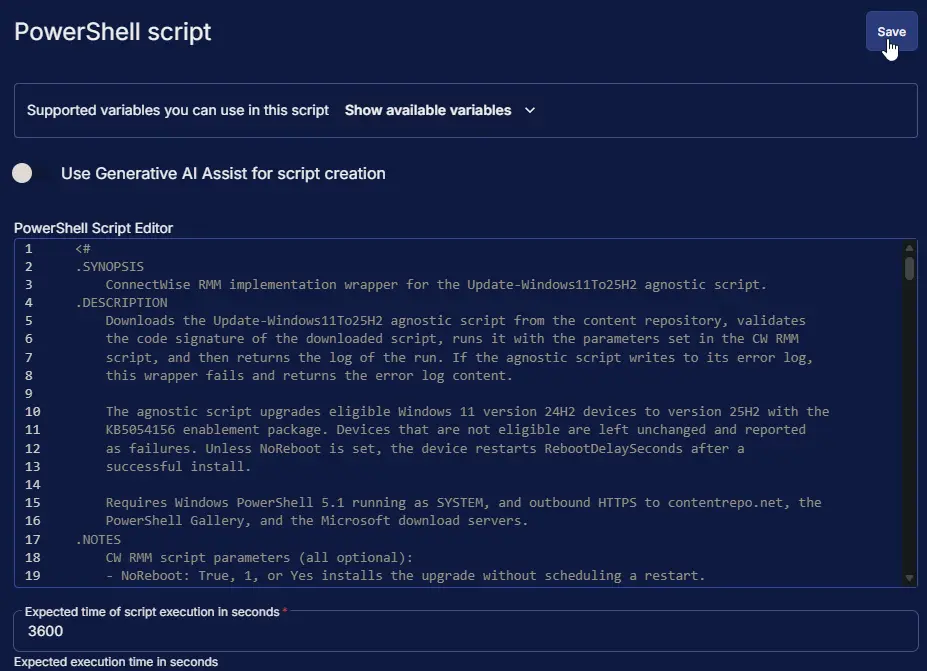Click the '.DESCRIPTION' line in the editor
Image resolution: width=927 pixels, height=671 pixels.
click(121, 303)
